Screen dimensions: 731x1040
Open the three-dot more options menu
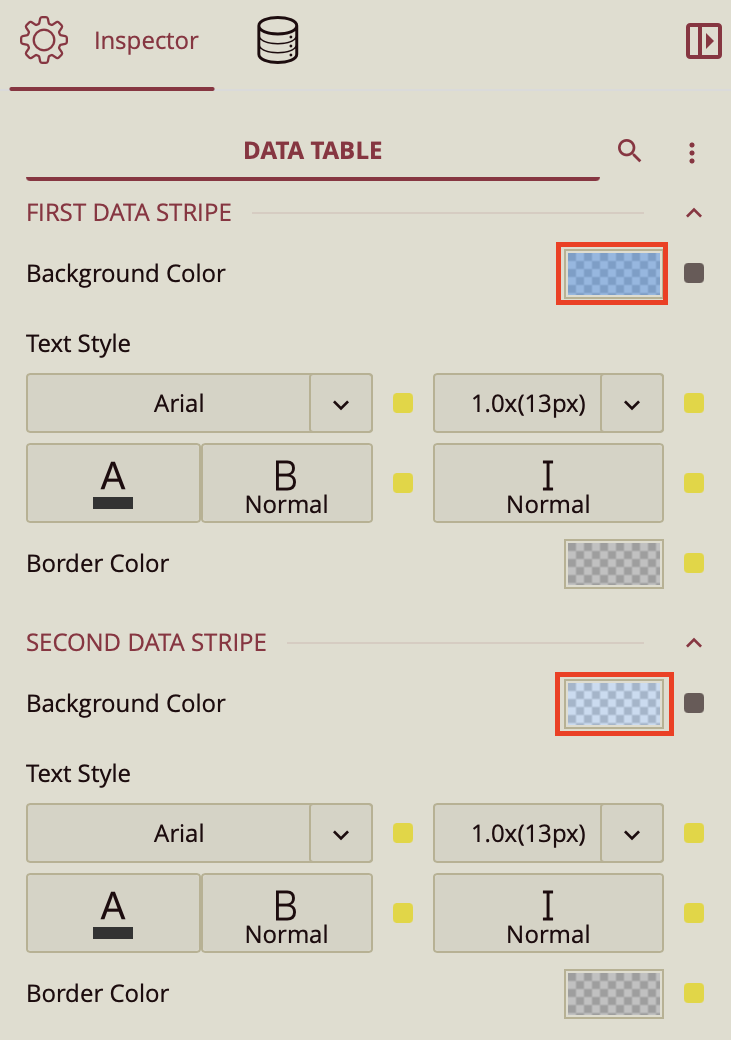click(692, 153)
